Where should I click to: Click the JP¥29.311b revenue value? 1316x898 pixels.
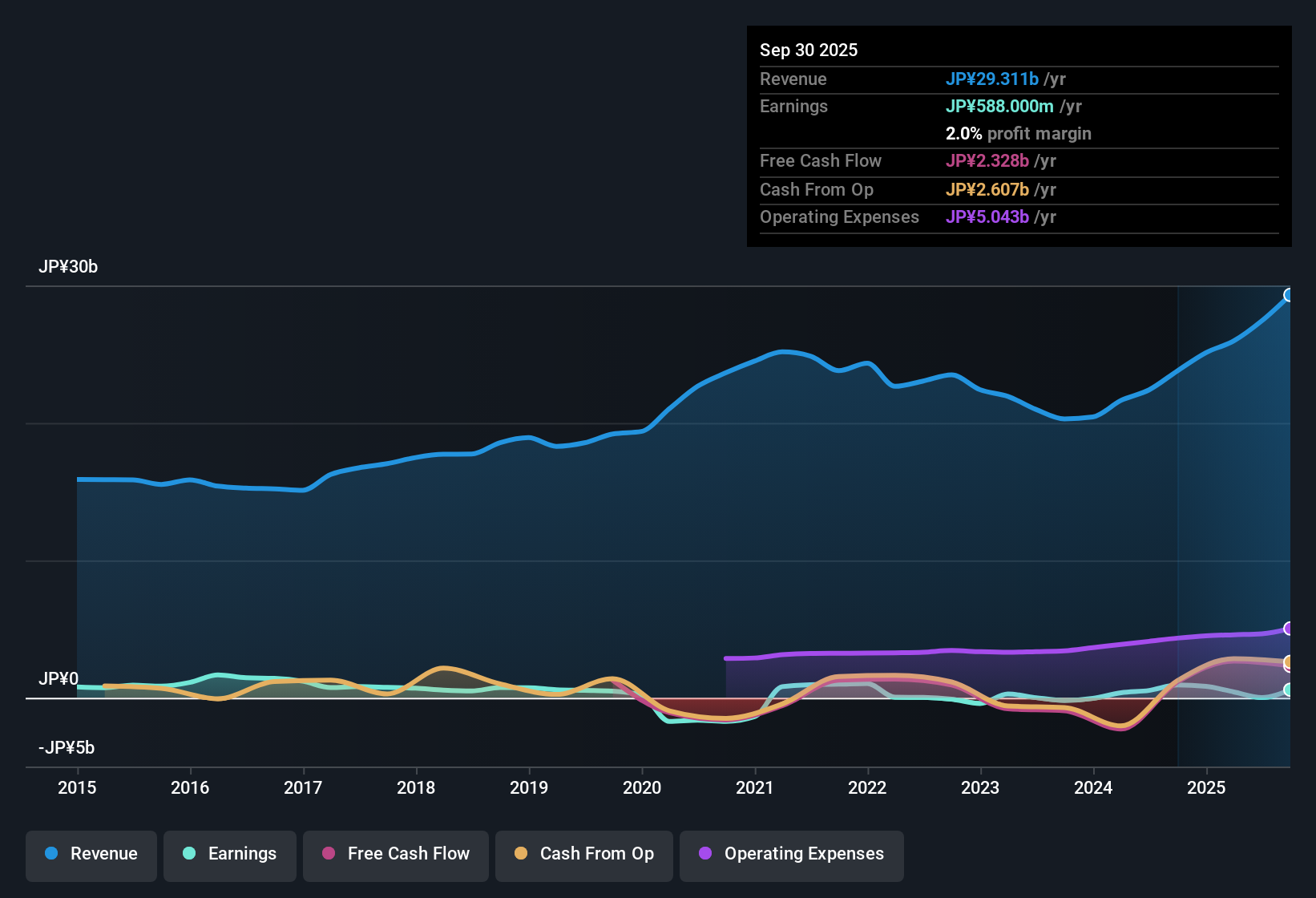(x=994, y=79)
